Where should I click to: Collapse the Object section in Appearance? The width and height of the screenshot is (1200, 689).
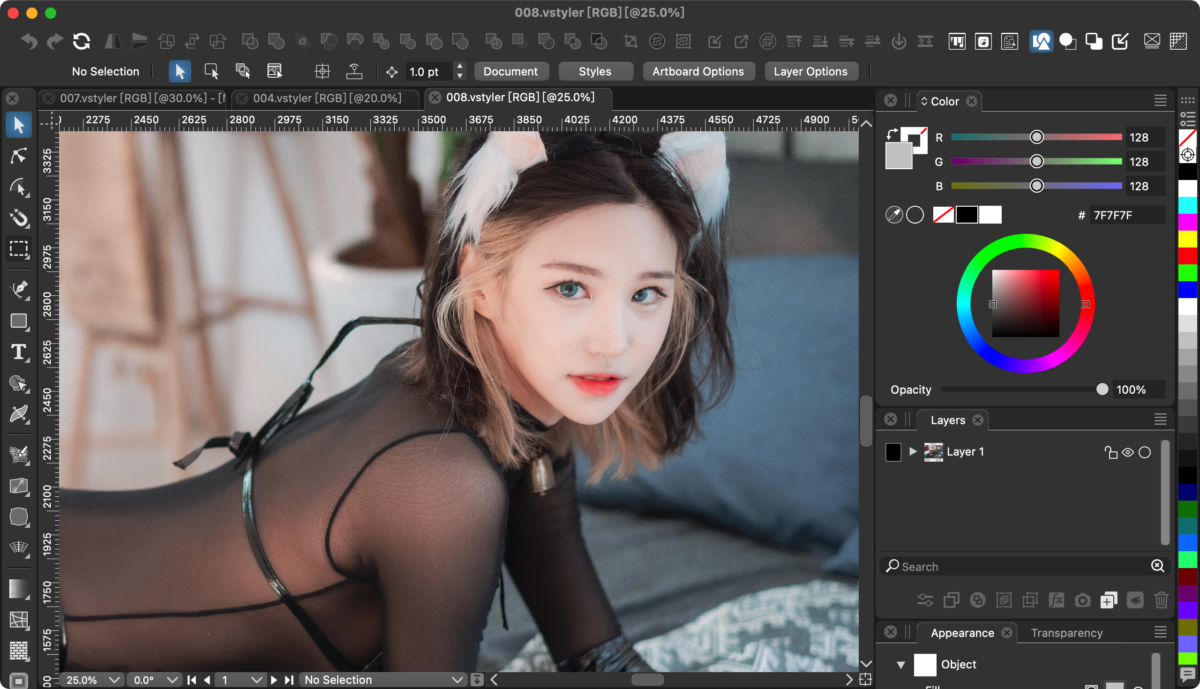(901, 664)
